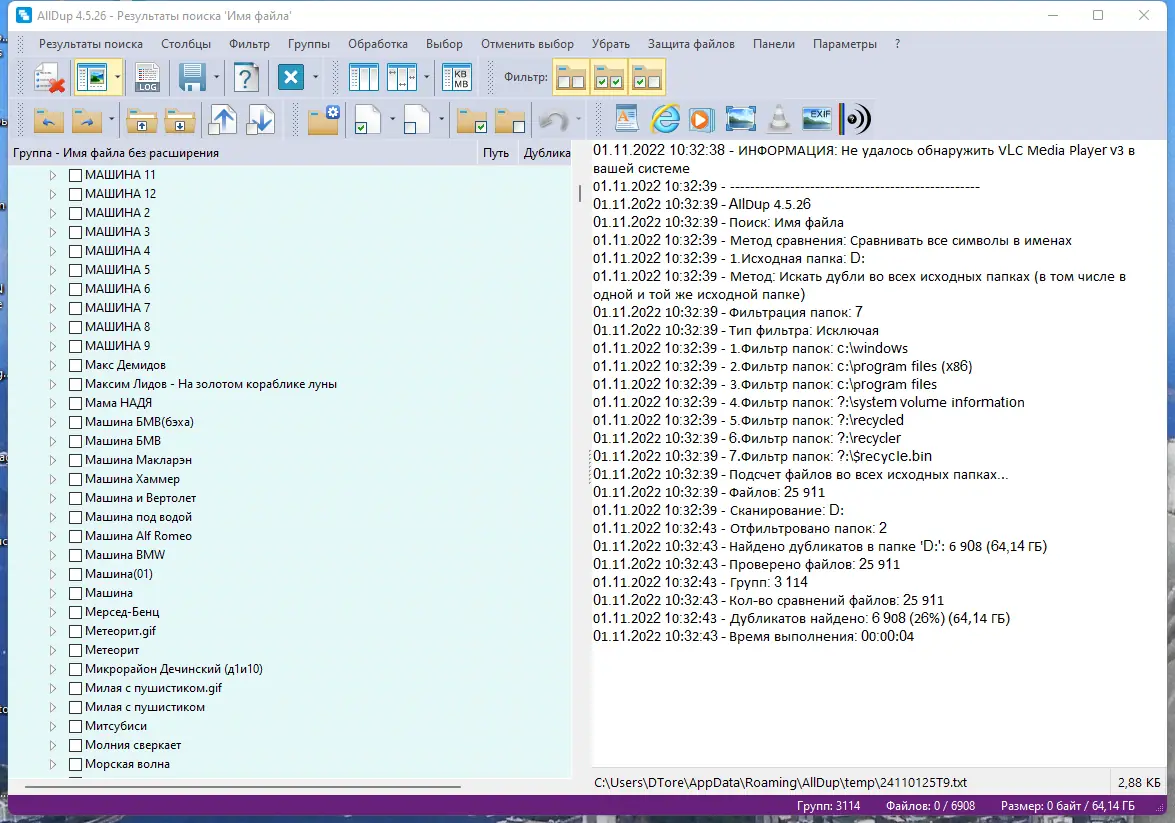
Task: Toggle the preview panel toolbar button
Action: click(92, 77)
